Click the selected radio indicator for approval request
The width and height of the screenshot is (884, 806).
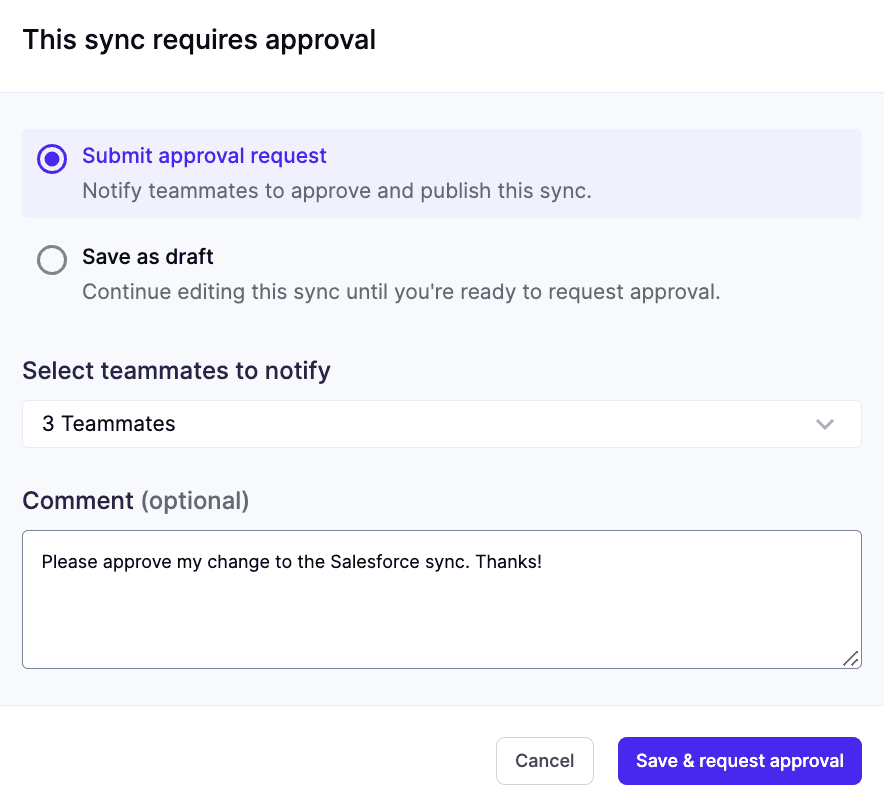[x=51, y=159]
